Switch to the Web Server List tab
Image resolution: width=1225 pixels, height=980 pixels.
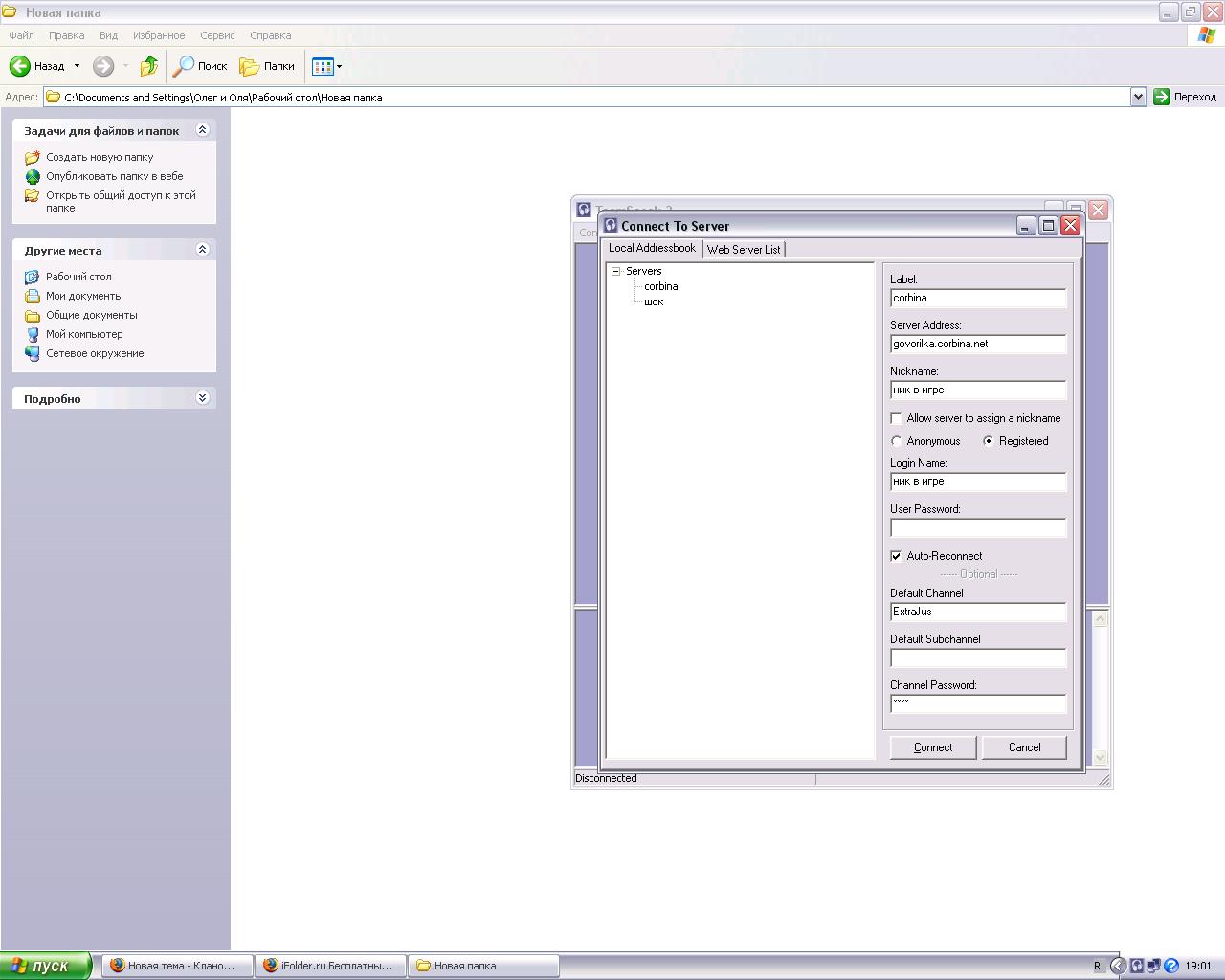click(744, 249)
